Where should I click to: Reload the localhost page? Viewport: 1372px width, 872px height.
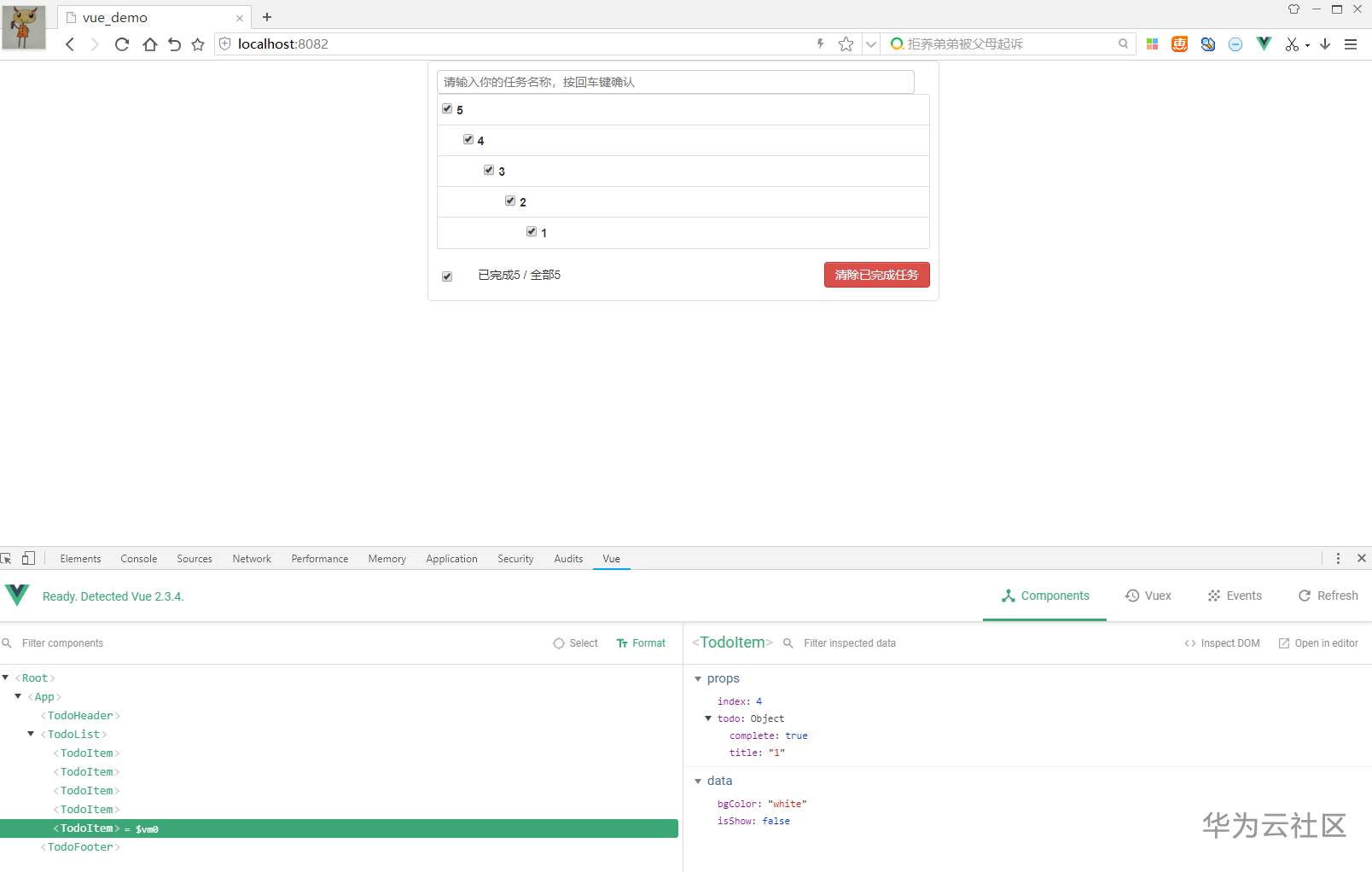[x=122, y=44]
